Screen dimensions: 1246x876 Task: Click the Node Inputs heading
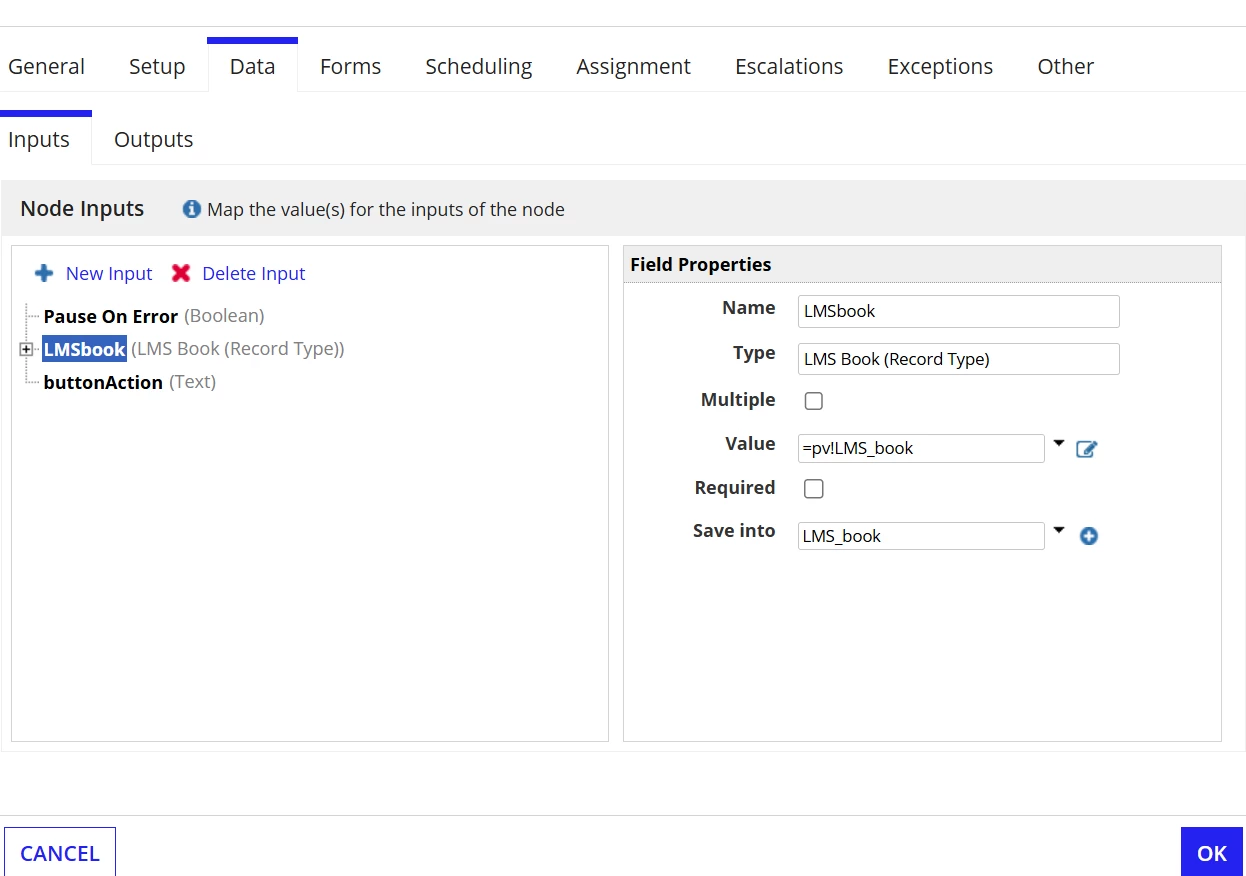click(x=82, y=209)
